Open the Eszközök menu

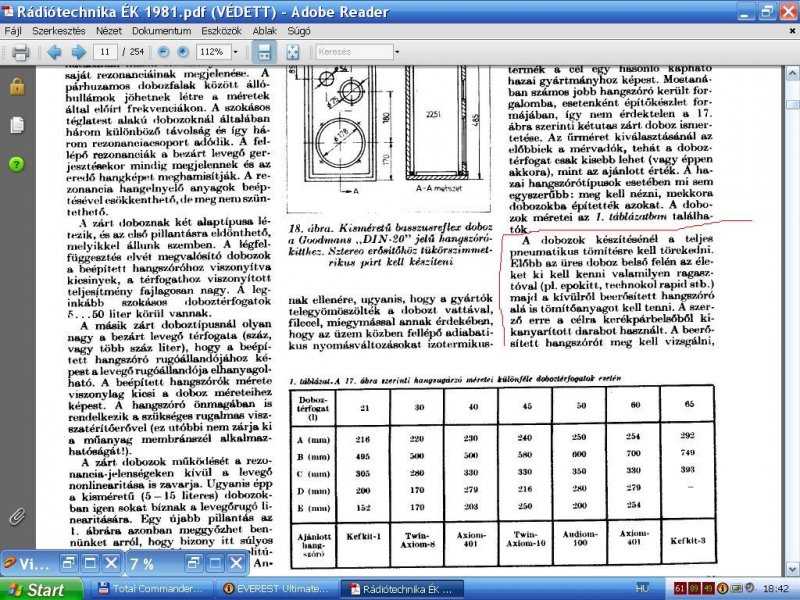click(221, 31)
